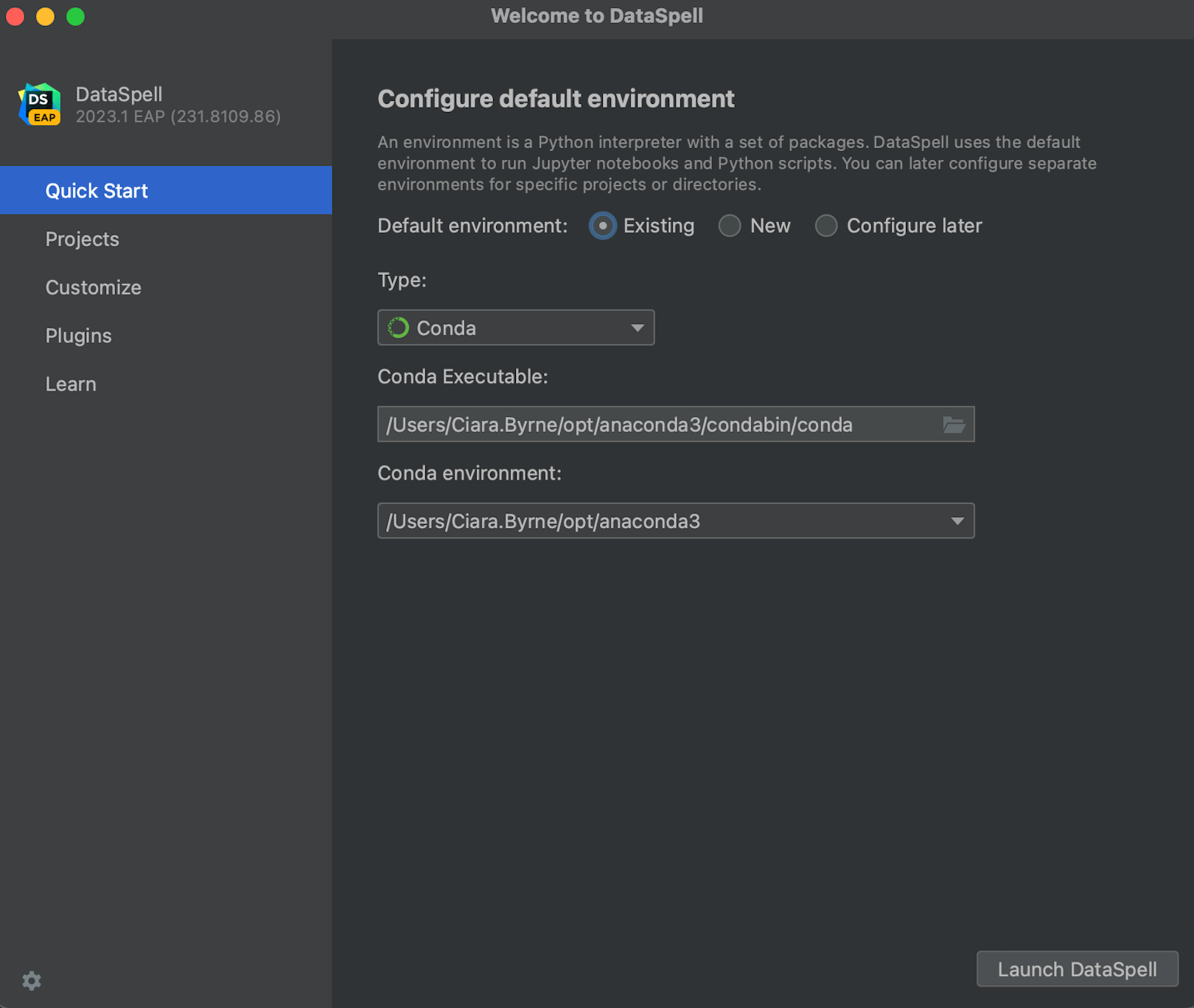
Task: Click the Configure default environment heading
Action: click(x=556, y=99)
